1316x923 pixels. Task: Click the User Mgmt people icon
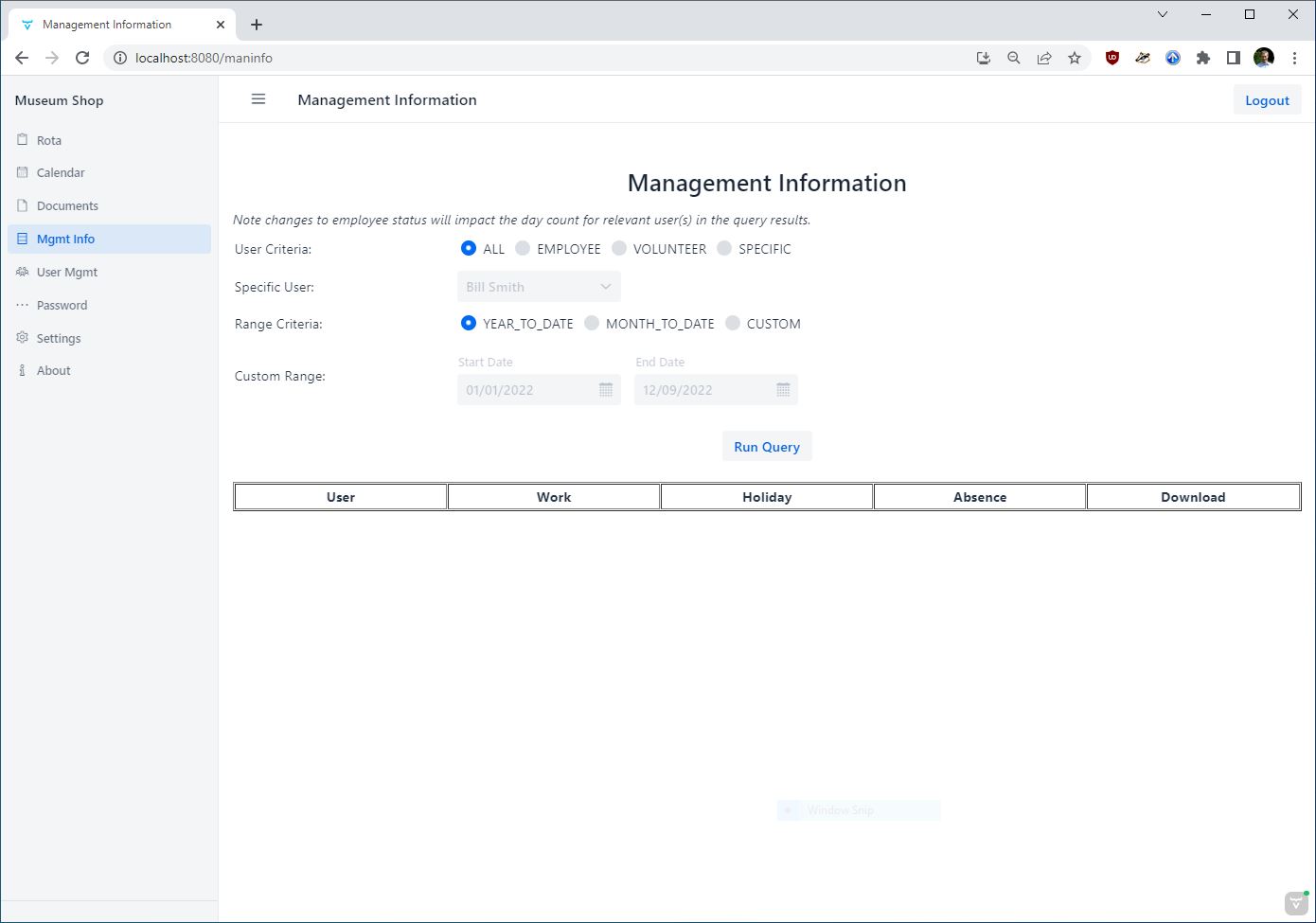coord(23,272)
